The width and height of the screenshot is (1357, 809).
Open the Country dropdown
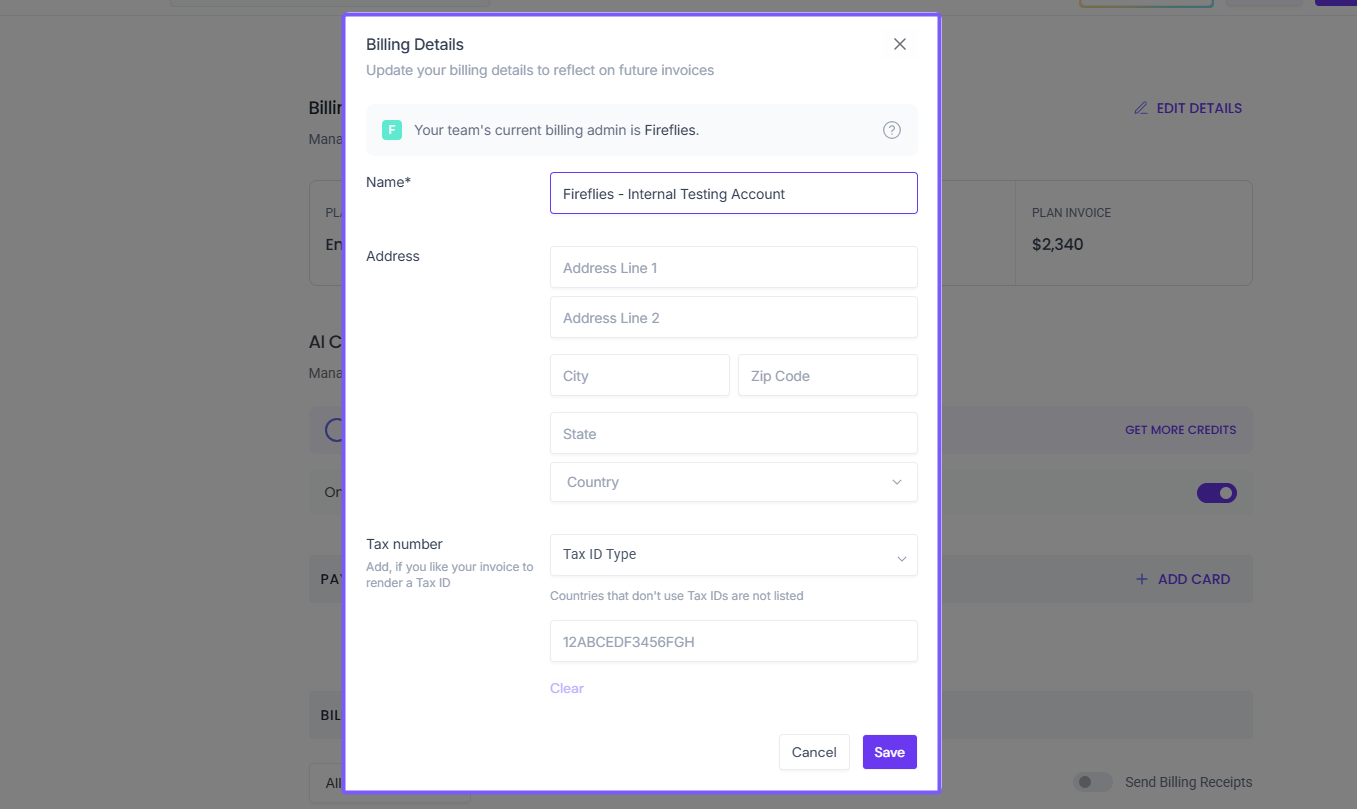[733, 482]
